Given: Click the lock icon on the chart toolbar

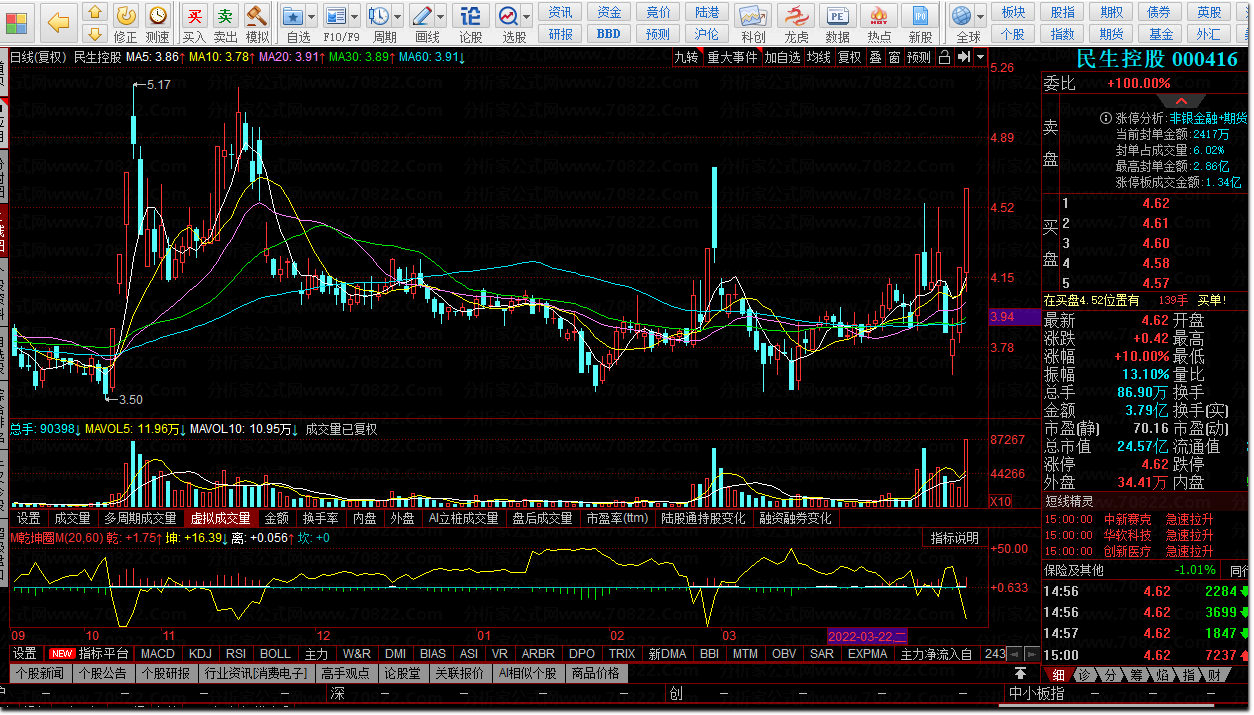Looking at the screenshot, I should 944,58.
